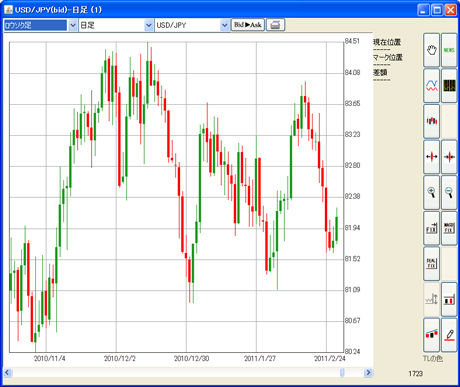This screenshot has width=460, height=387.
Task: Click the 1723 counter value
Action: pos(415,374)
